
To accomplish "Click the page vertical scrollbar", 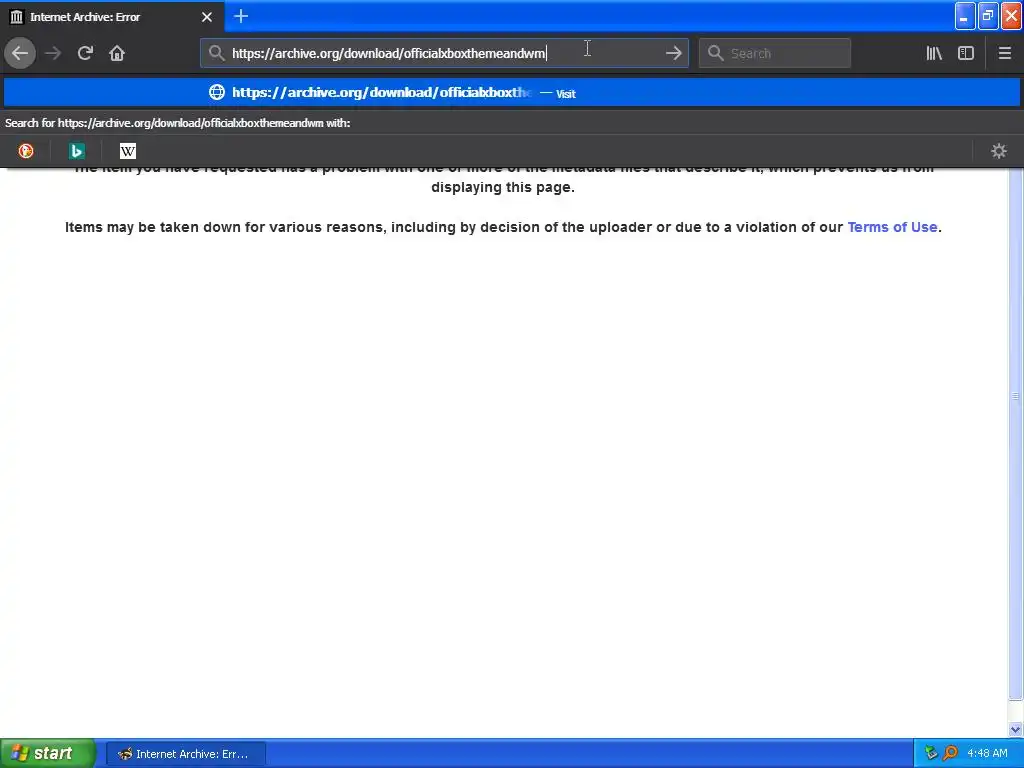I will pyautogui.click(x=1016, y=396).
